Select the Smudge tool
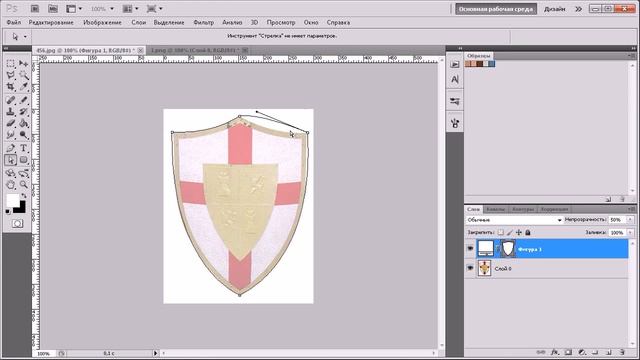Screen dimensions: 640x360 (11, 135)
